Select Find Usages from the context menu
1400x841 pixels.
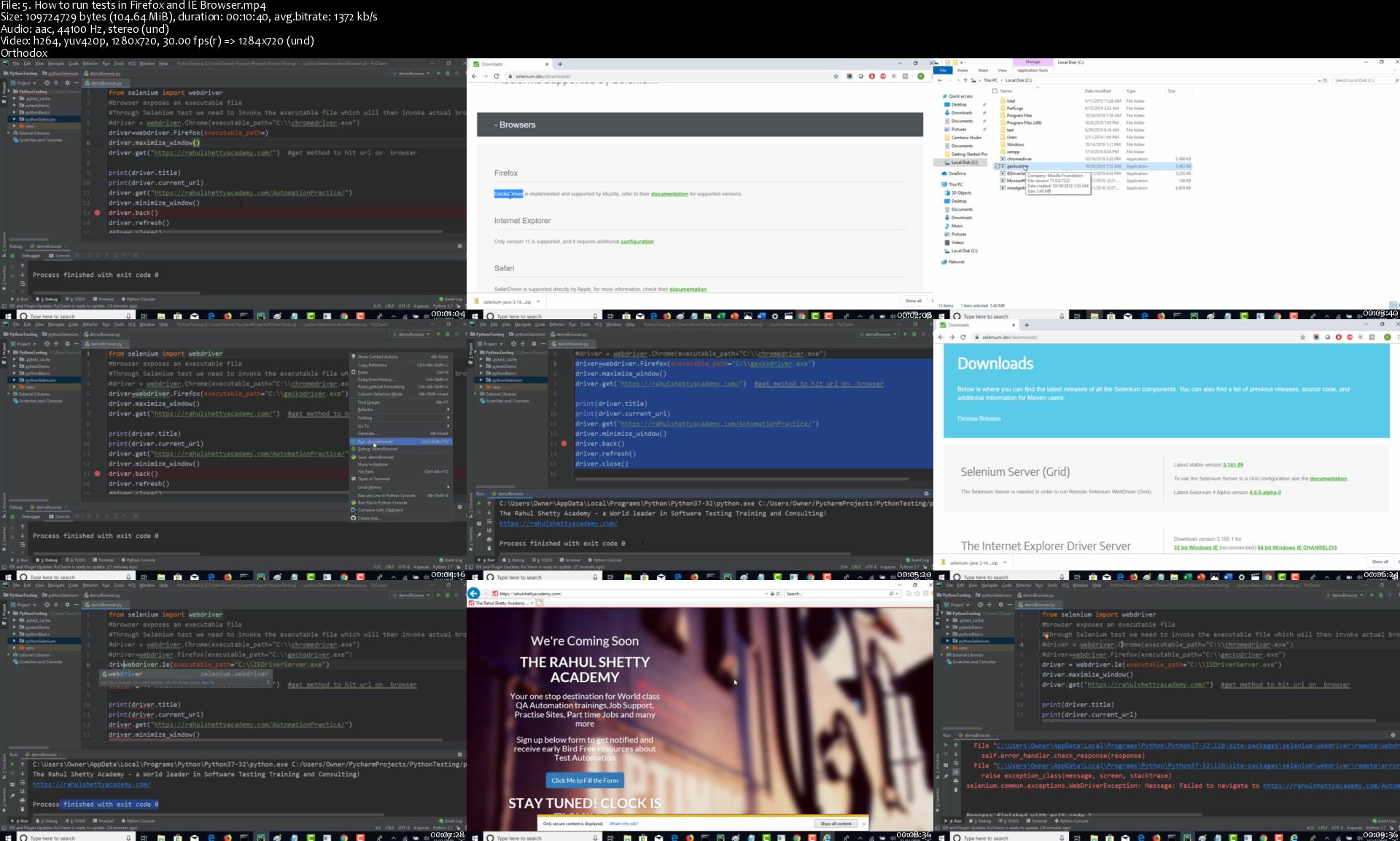coord(401,402)
